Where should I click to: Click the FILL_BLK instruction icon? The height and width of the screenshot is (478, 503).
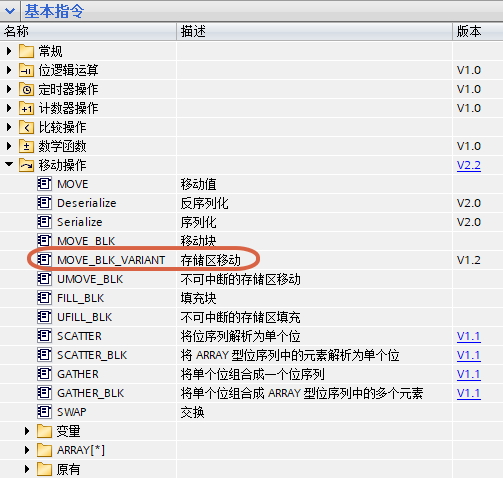(x=44, y=298)
